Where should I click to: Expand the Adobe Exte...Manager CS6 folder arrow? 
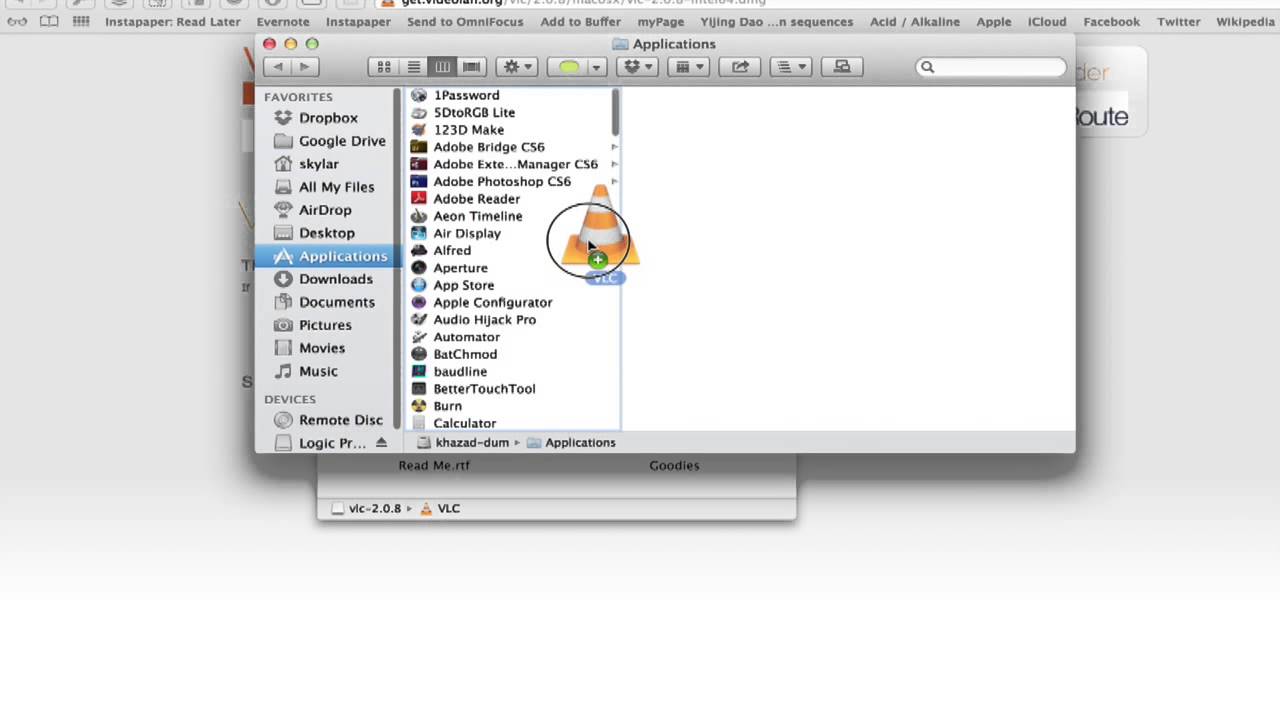click(614, 164)
